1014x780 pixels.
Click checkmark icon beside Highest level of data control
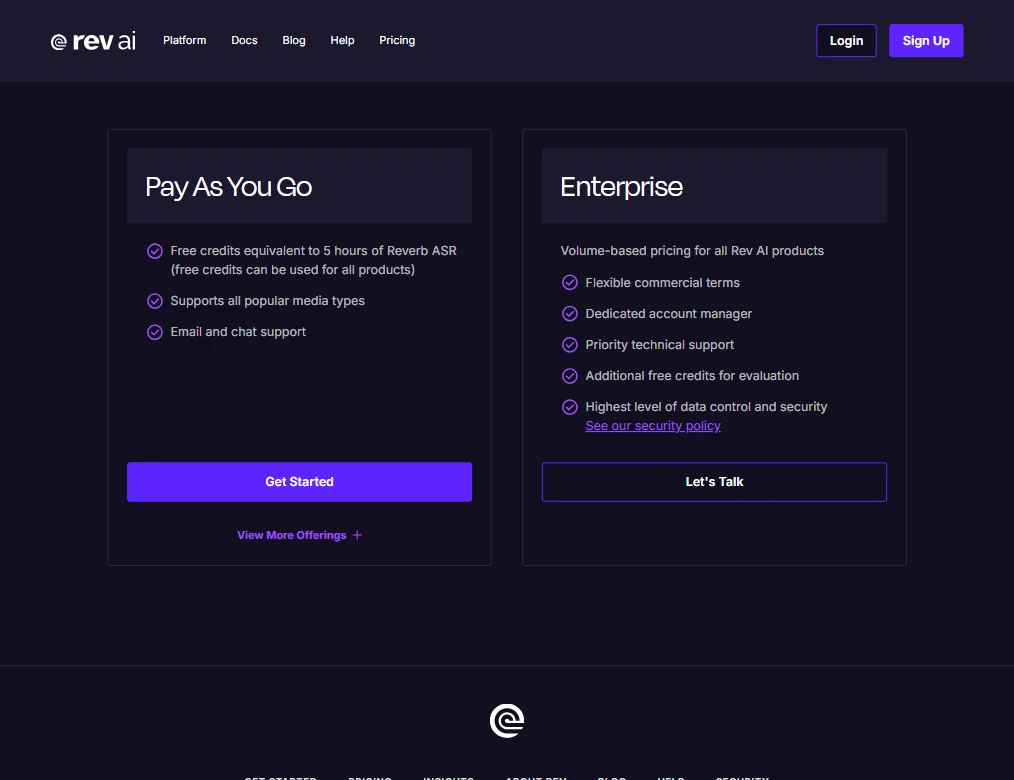click(570, 407)
